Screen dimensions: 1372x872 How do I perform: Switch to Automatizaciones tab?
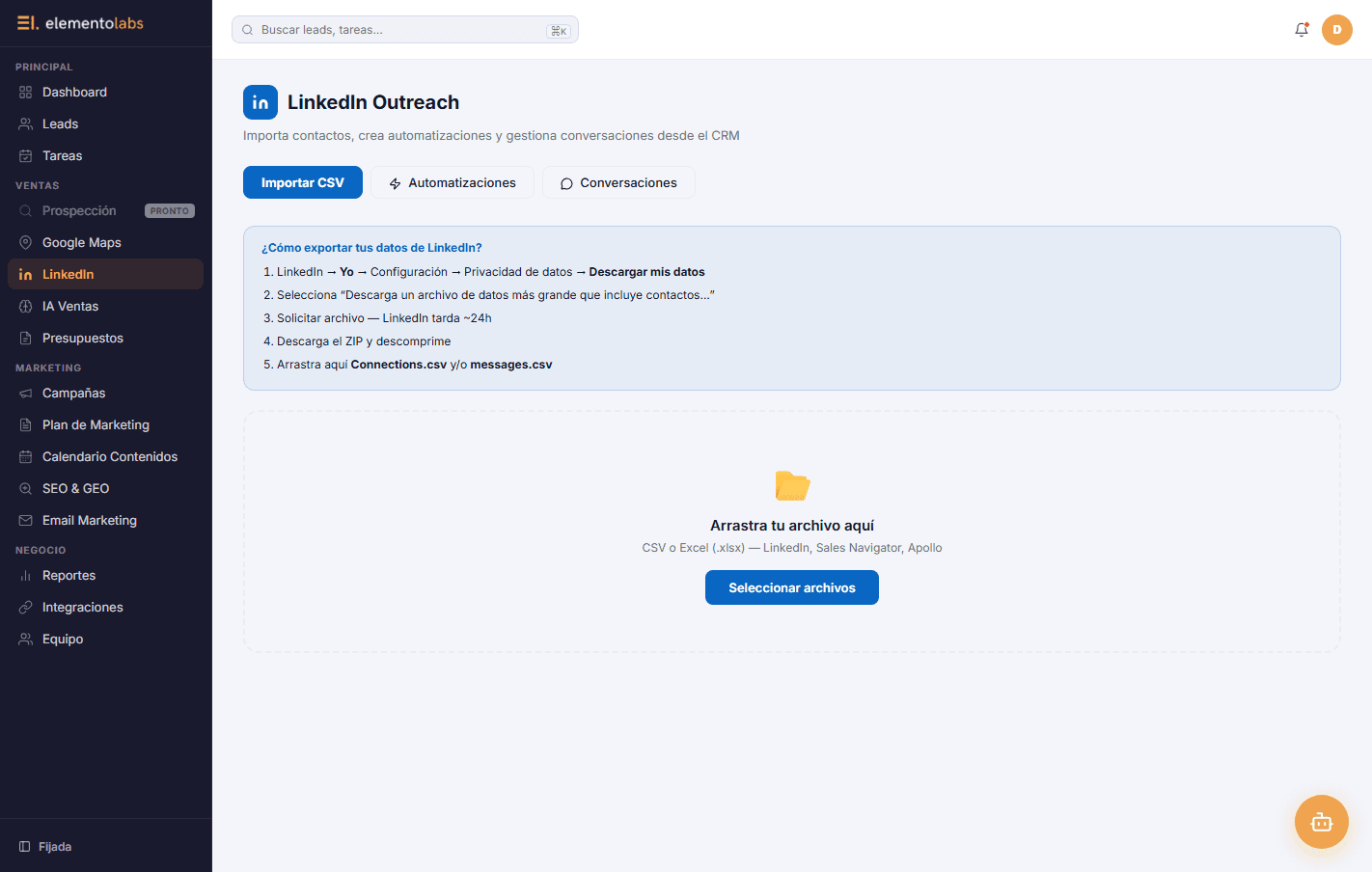453,182
